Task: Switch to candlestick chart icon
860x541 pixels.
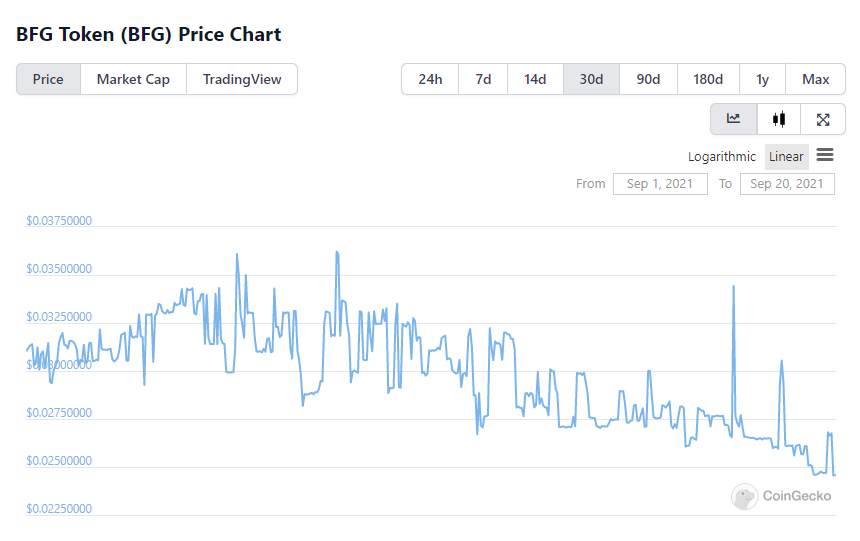Action: tap(779, 119)
